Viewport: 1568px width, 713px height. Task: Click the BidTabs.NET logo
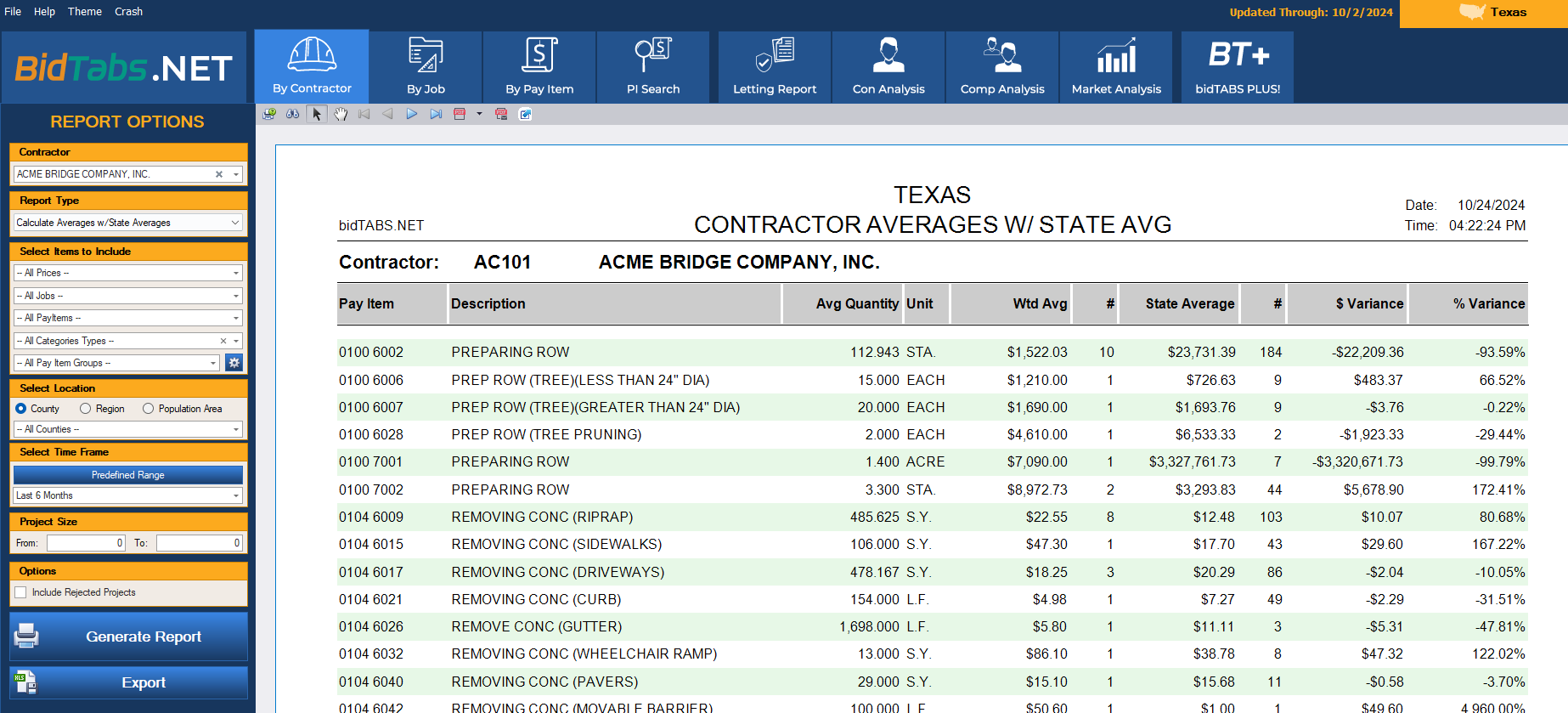pyautogui.click(x=124, y=67)
